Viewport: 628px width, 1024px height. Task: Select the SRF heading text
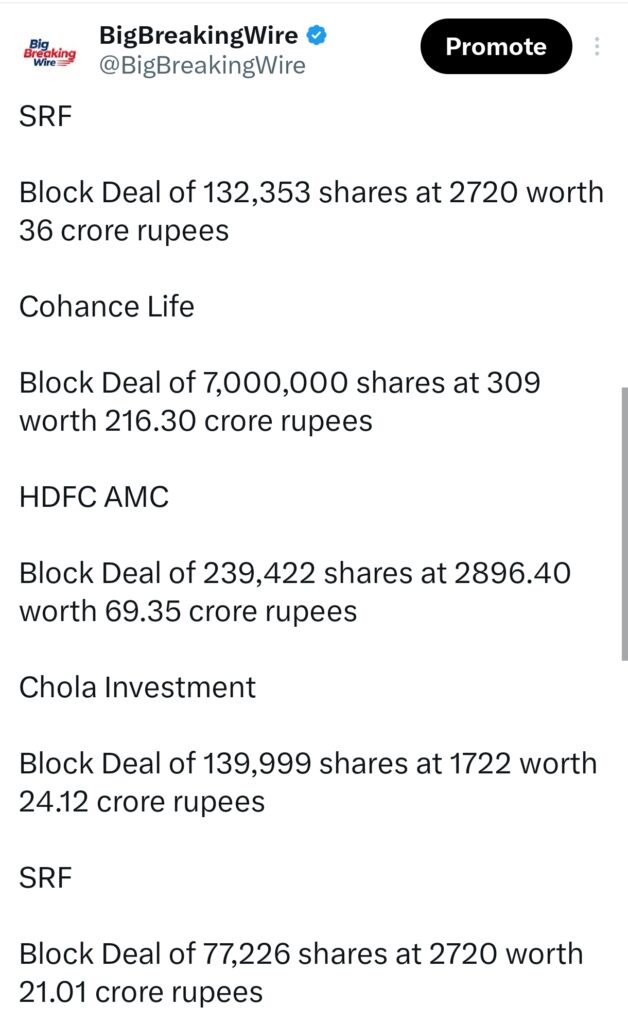click(x=40, y=116)
